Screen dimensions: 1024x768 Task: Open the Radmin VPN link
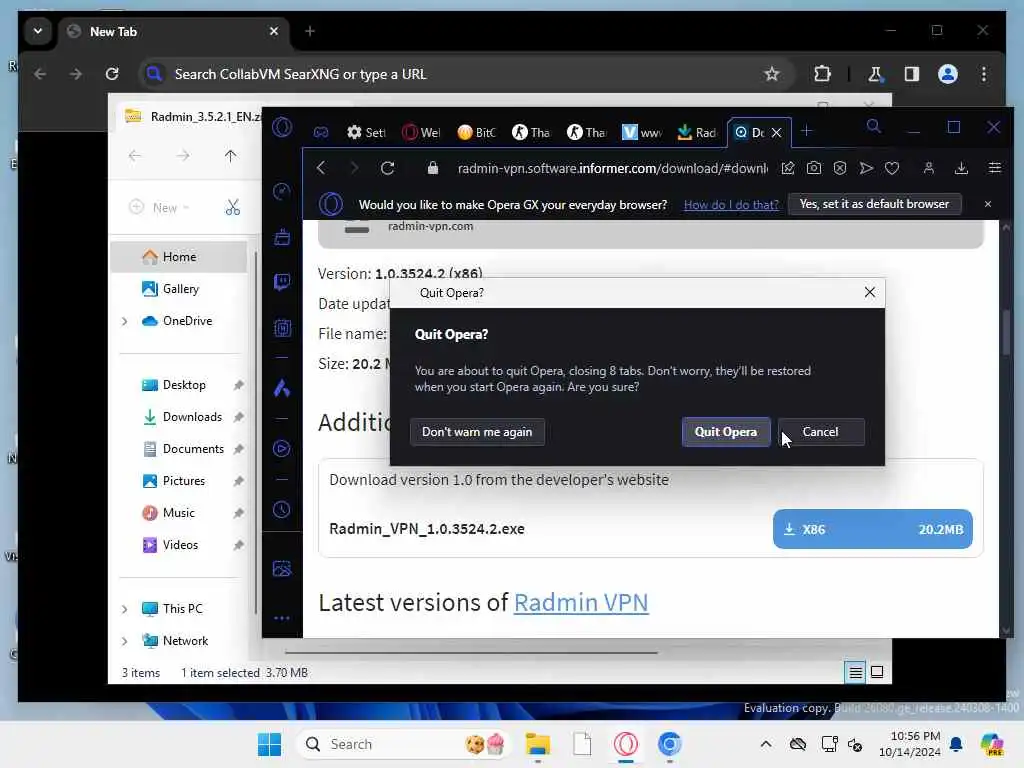581,602
